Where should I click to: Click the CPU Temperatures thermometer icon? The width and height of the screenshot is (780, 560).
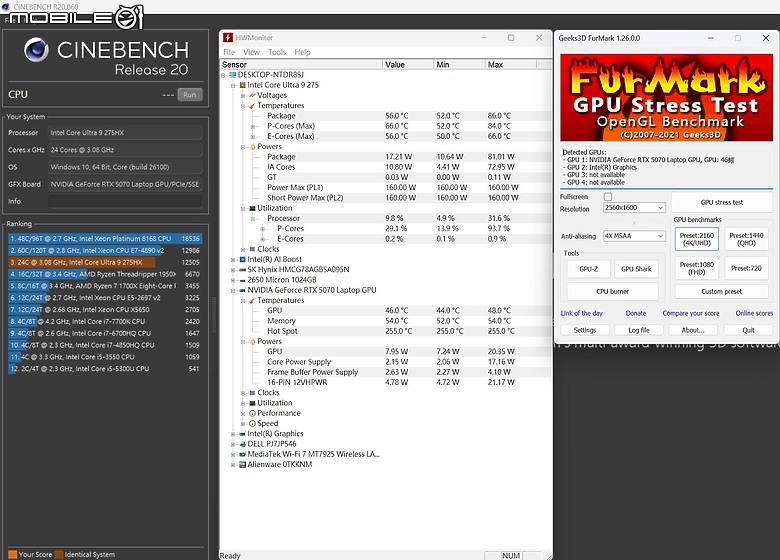pos(252,105)
